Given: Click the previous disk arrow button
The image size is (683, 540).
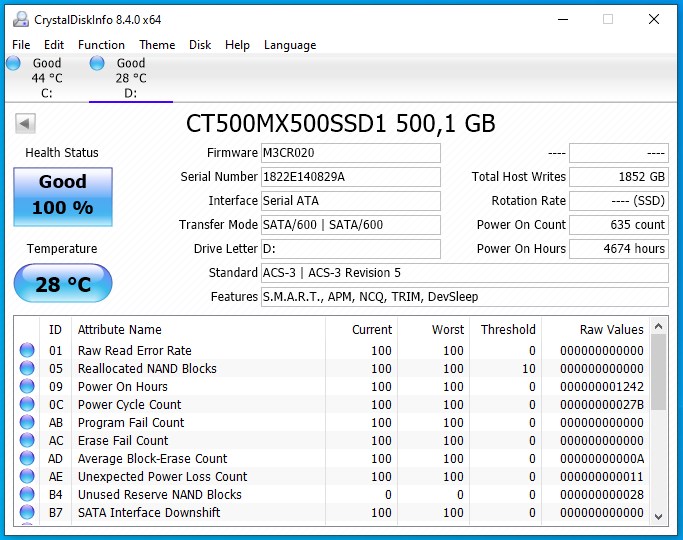Looking at the screenshot, I should [26, 124].
